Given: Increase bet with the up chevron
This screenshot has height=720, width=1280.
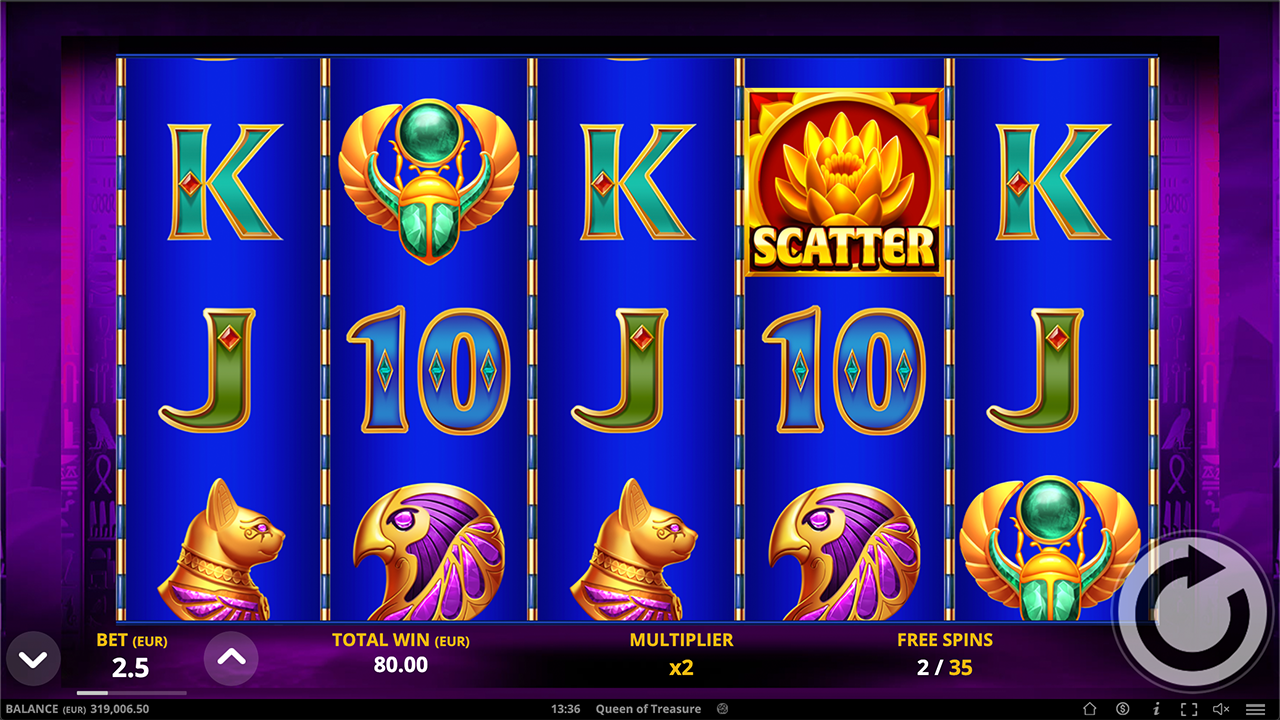Looking at the screenshot, I should tap(231, 658).
